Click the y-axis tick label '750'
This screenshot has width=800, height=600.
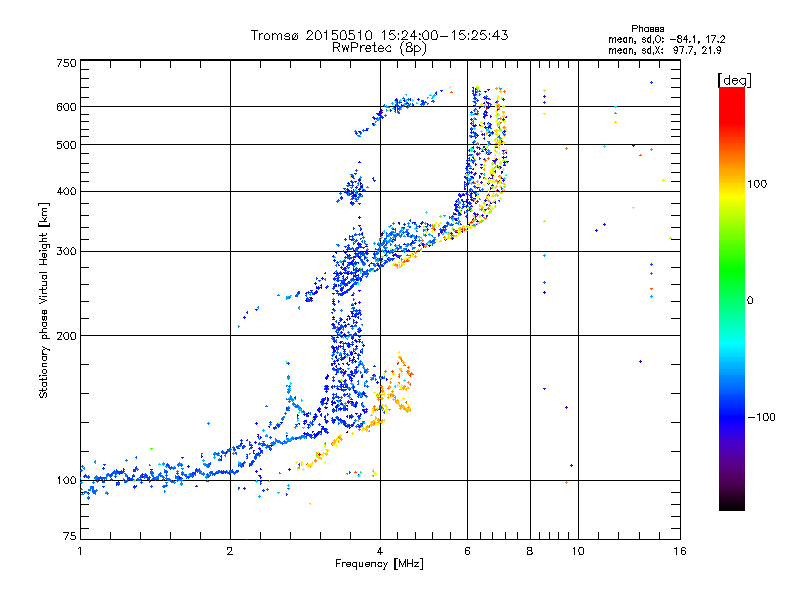pos(66,63)
